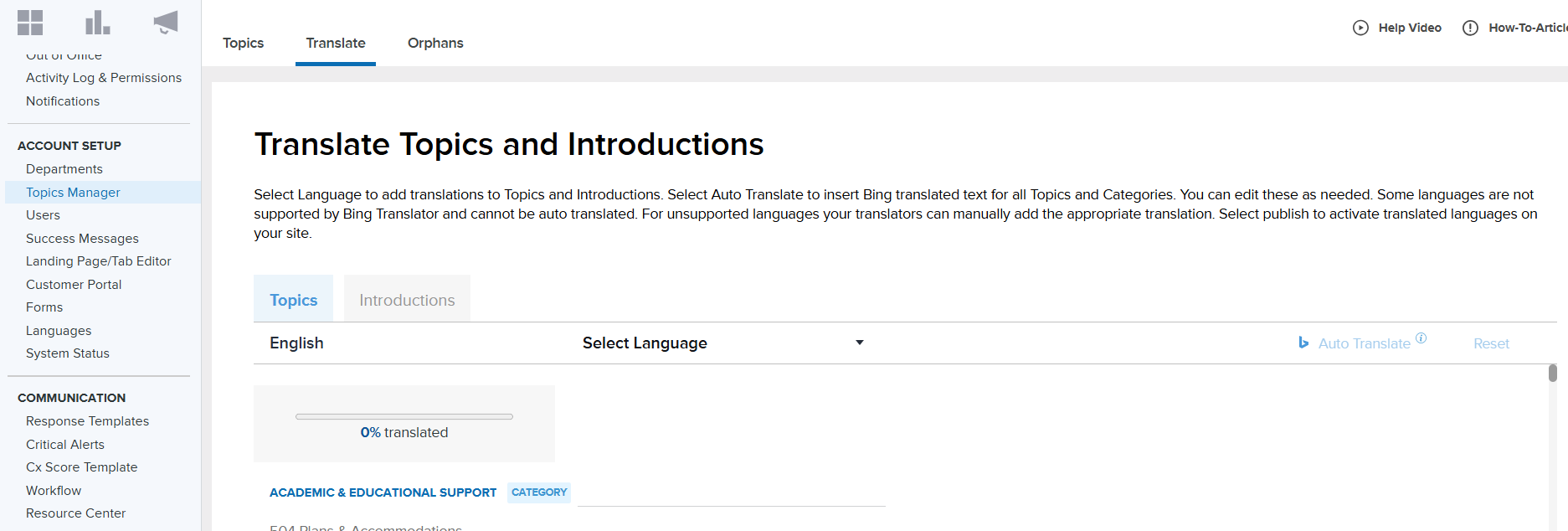
Task: Open Languages in the sidebar
Action: point(59,331)
